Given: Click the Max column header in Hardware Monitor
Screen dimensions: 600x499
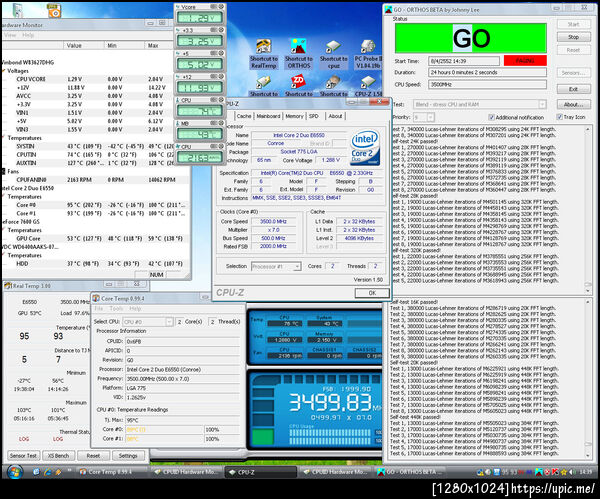Looking at the screenshot, I should (x=159, y=45).
